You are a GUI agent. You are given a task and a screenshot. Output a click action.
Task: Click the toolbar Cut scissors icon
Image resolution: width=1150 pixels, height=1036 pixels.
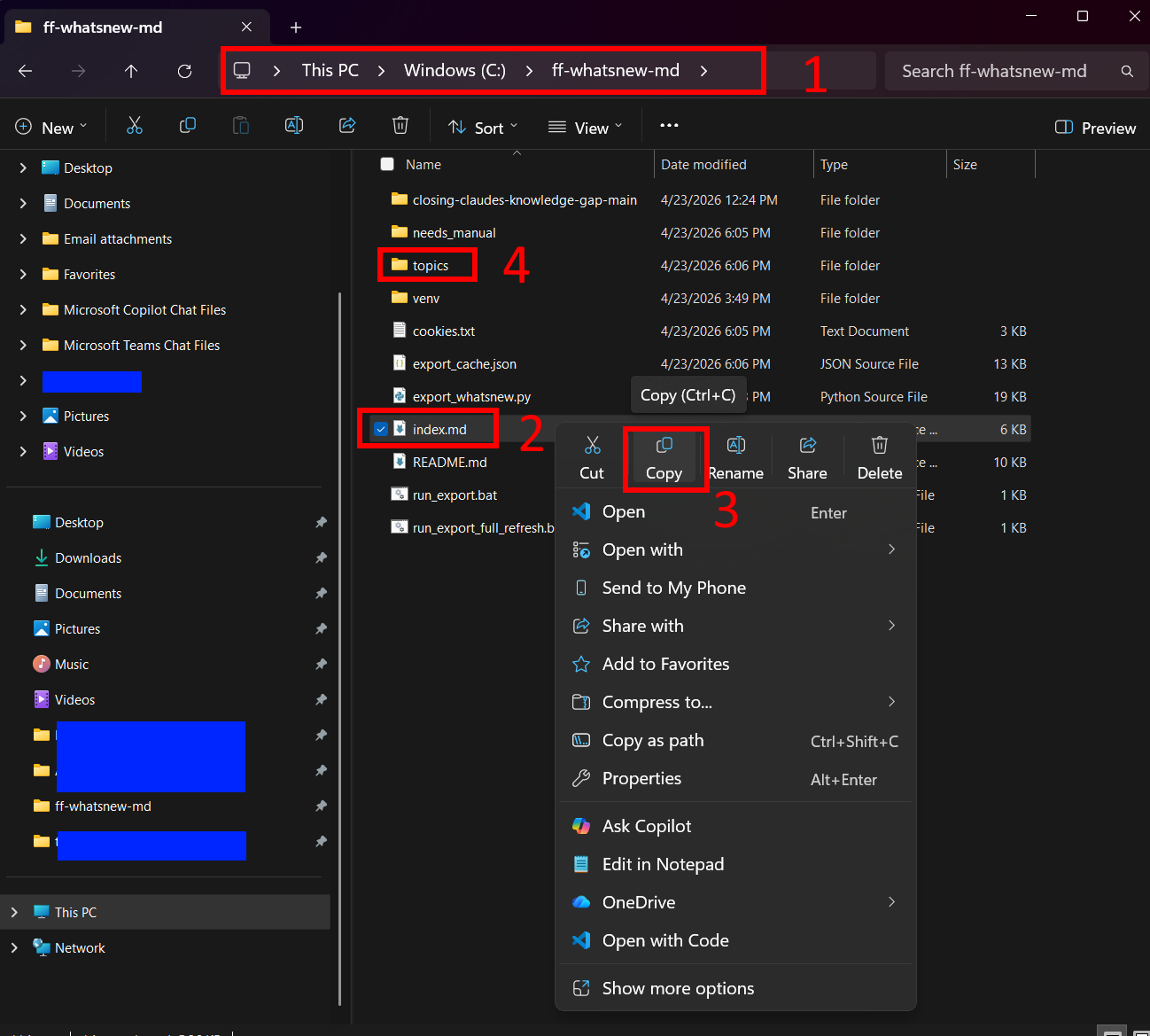click(135, 127)
